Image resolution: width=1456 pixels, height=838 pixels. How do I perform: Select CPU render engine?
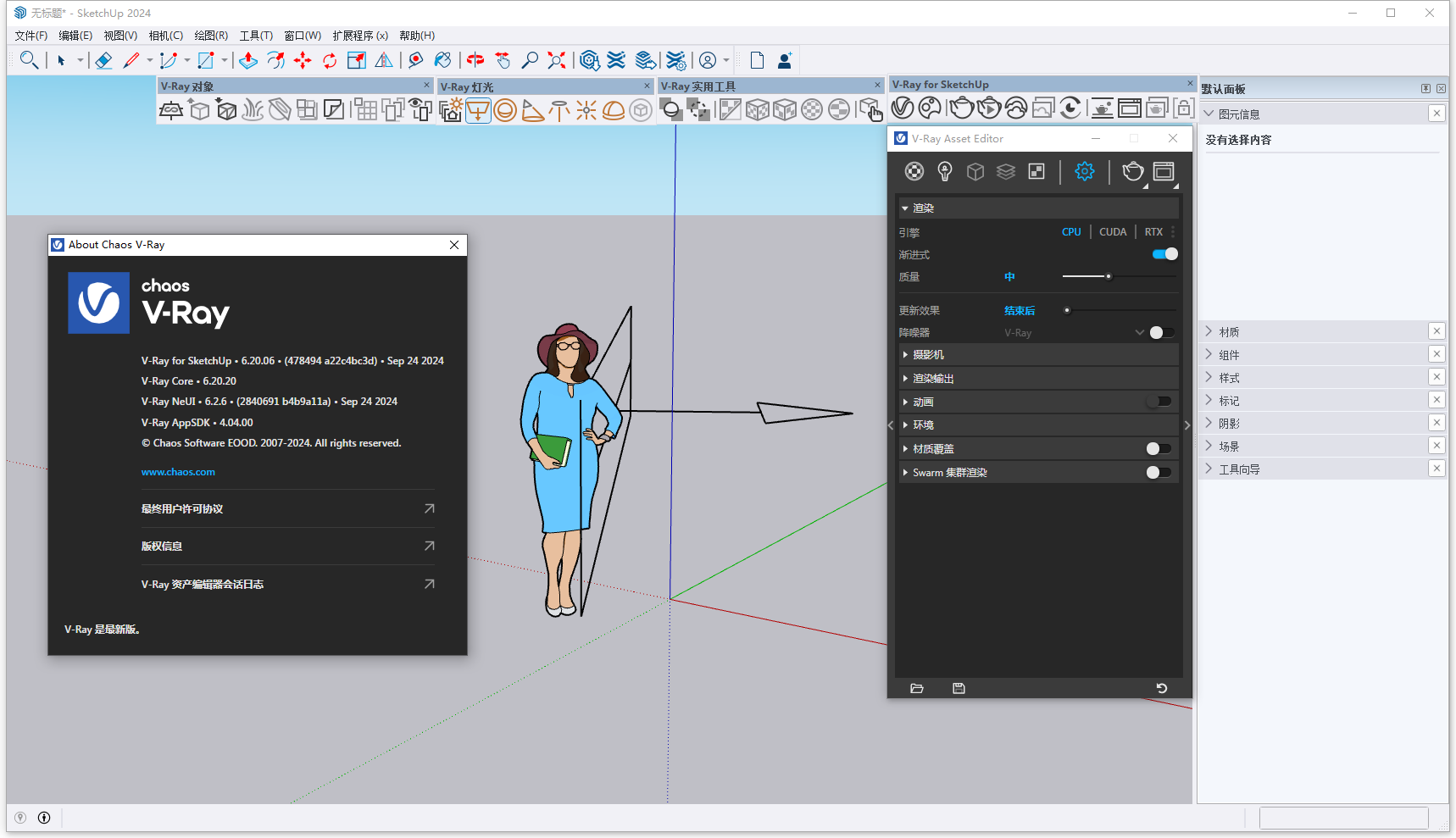pyautogui.click(x=1071, y=232)
